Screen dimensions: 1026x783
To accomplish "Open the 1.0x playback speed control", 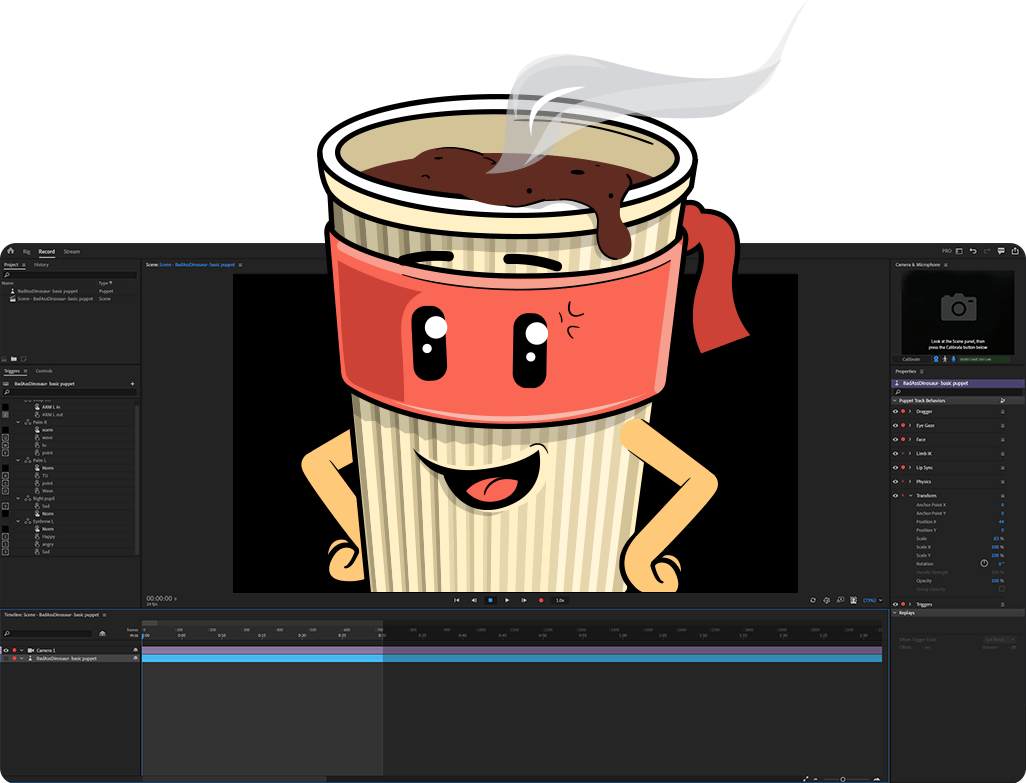I will (560, 600).
